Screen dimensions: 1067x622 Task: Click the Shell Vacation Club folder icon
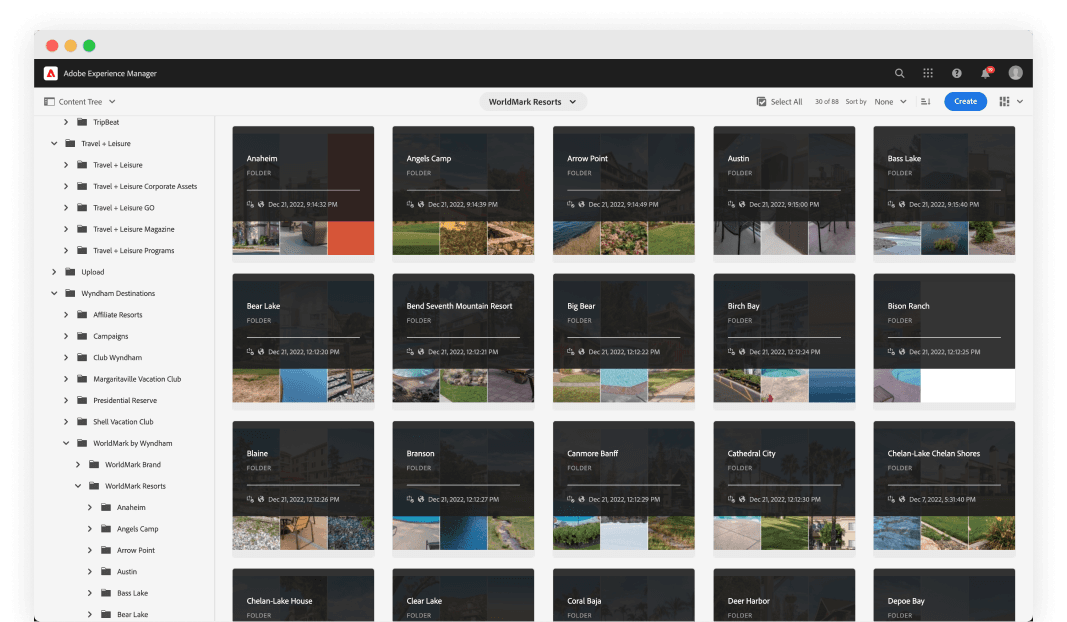82,422
